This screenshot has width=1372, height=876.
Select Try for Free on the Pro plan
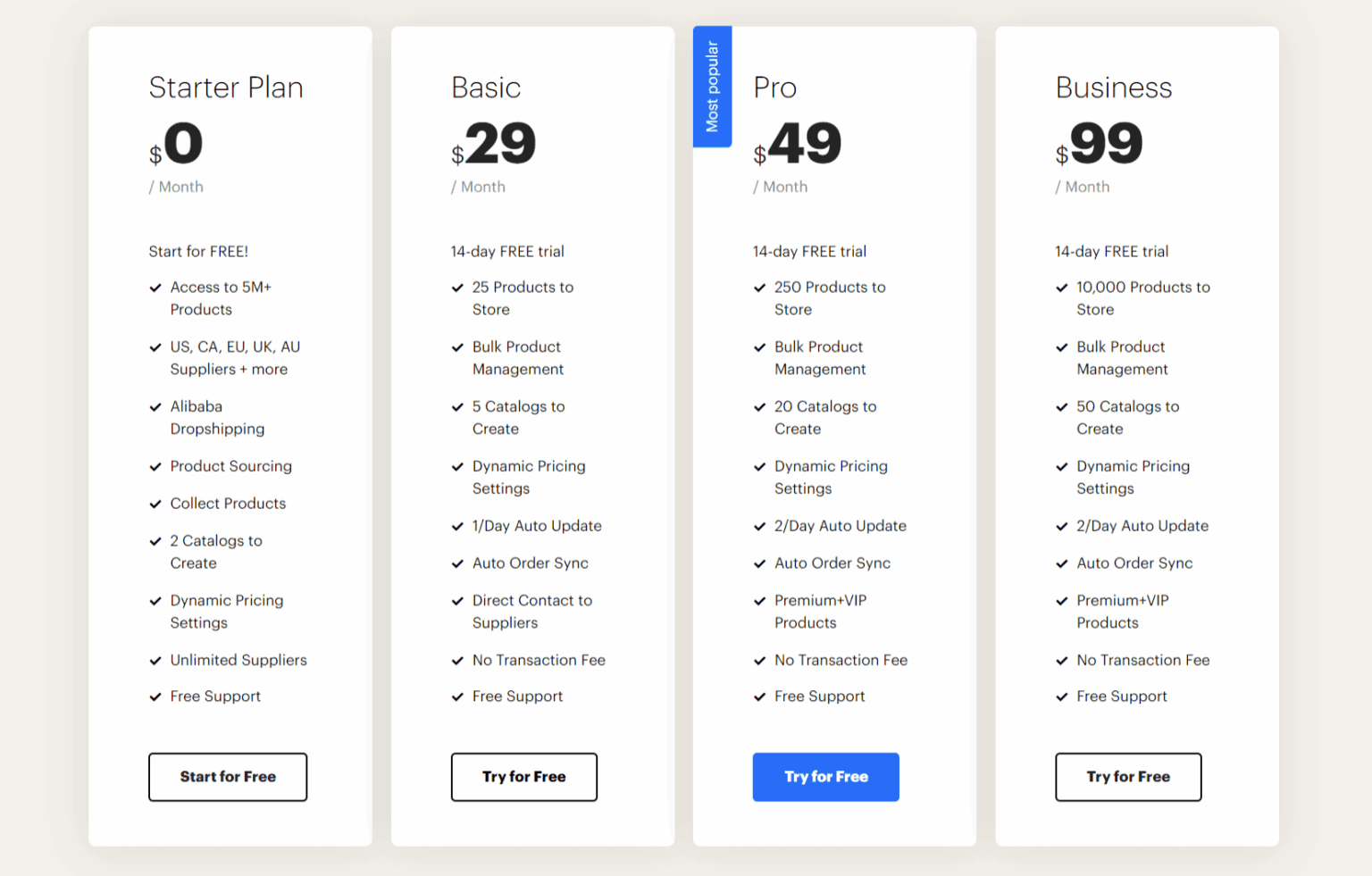coord(825,777)
